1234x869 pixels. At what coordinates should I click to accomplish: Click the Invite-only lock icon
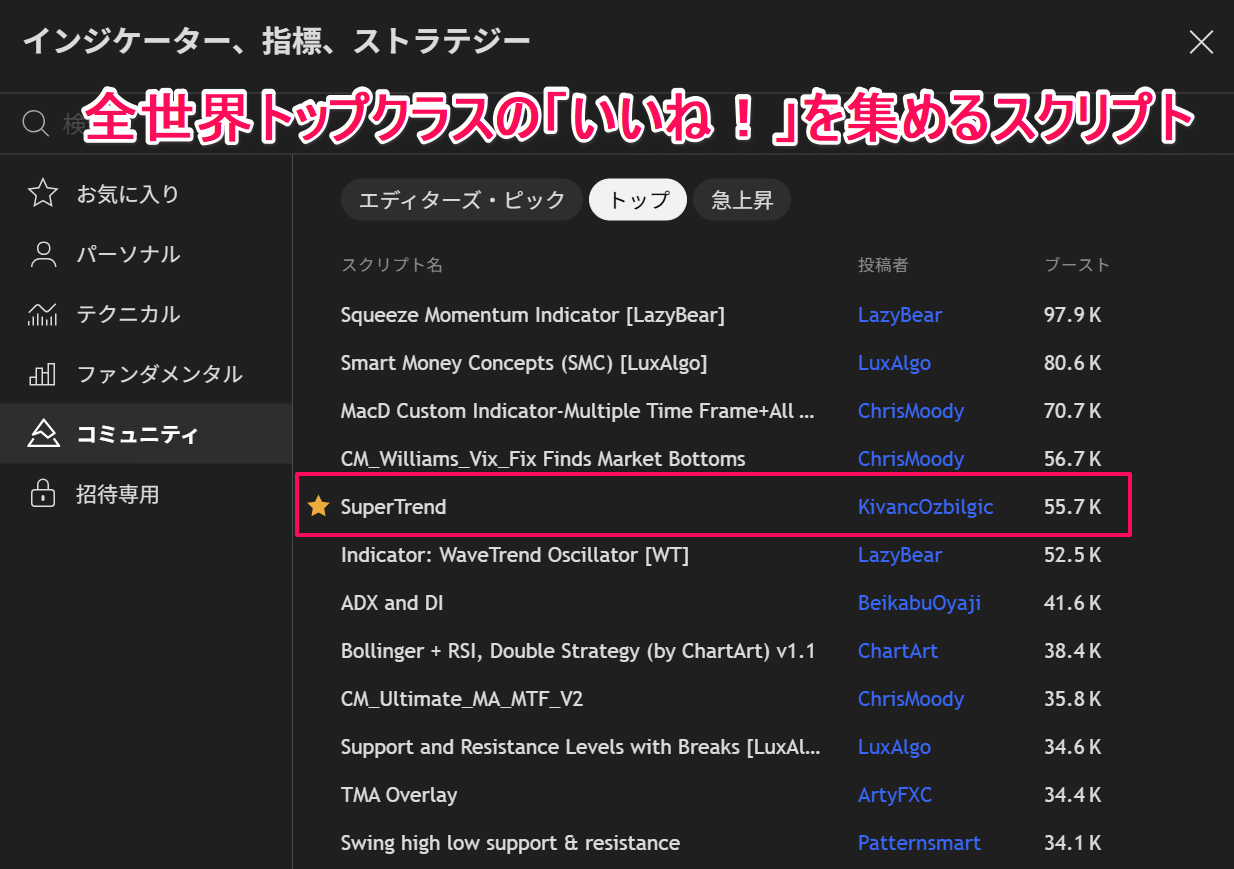[x=43, y=494]
